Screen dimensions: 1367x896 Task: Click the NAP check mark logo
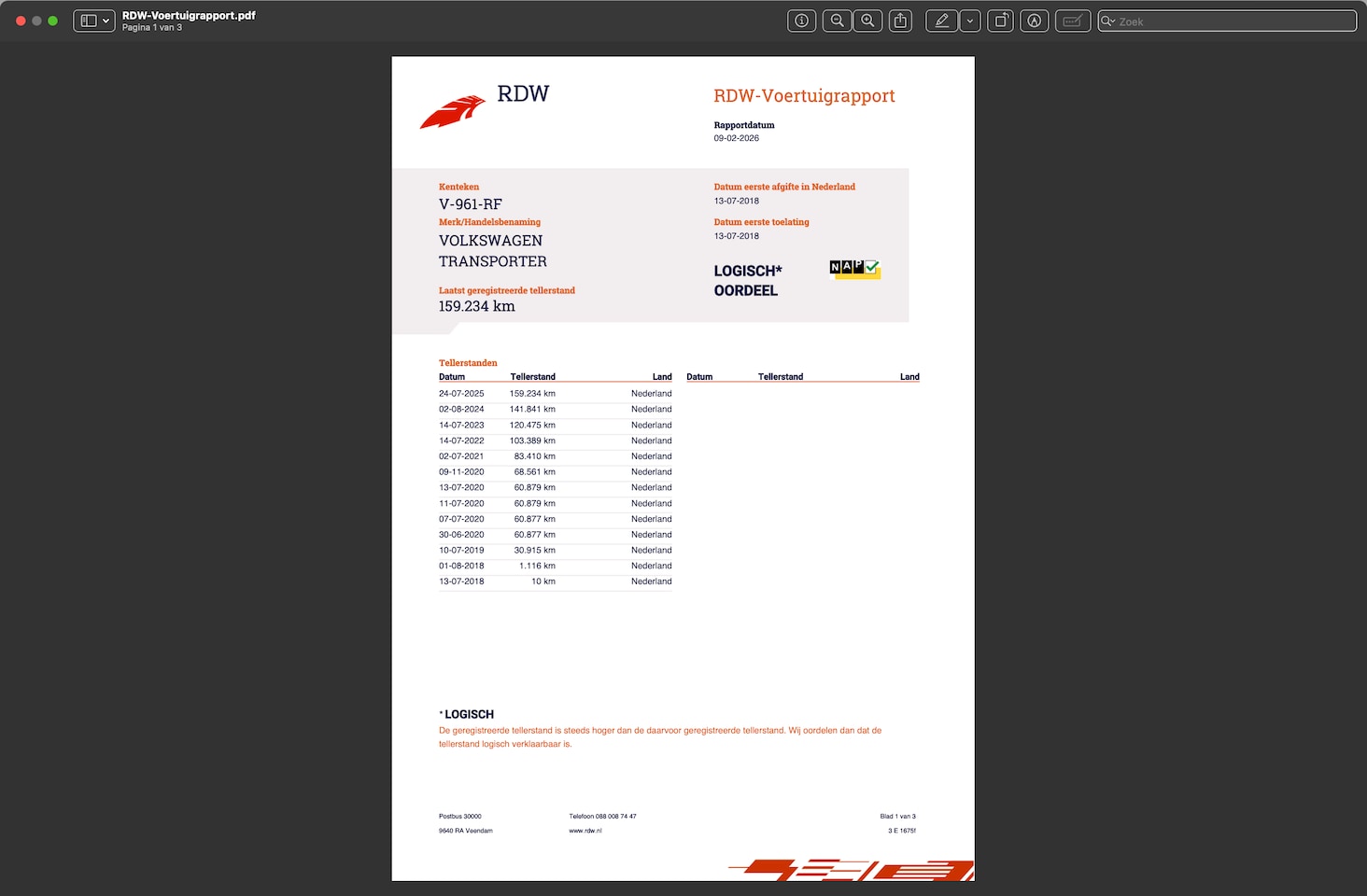(854, 270)
